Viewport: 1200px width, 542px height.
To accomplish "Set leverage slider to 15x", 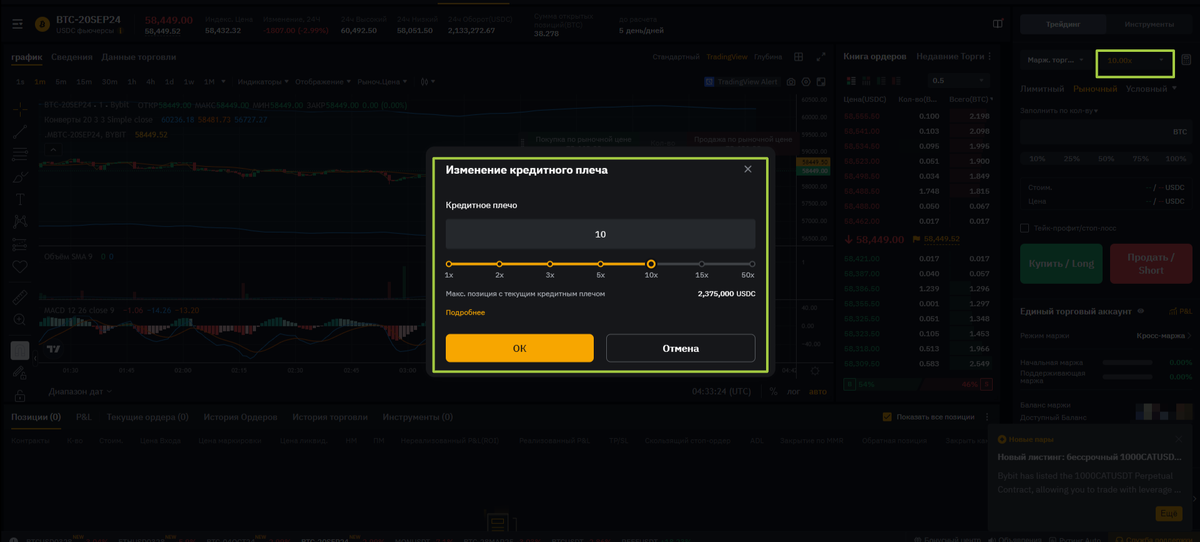I will click(x=702, y=264).
